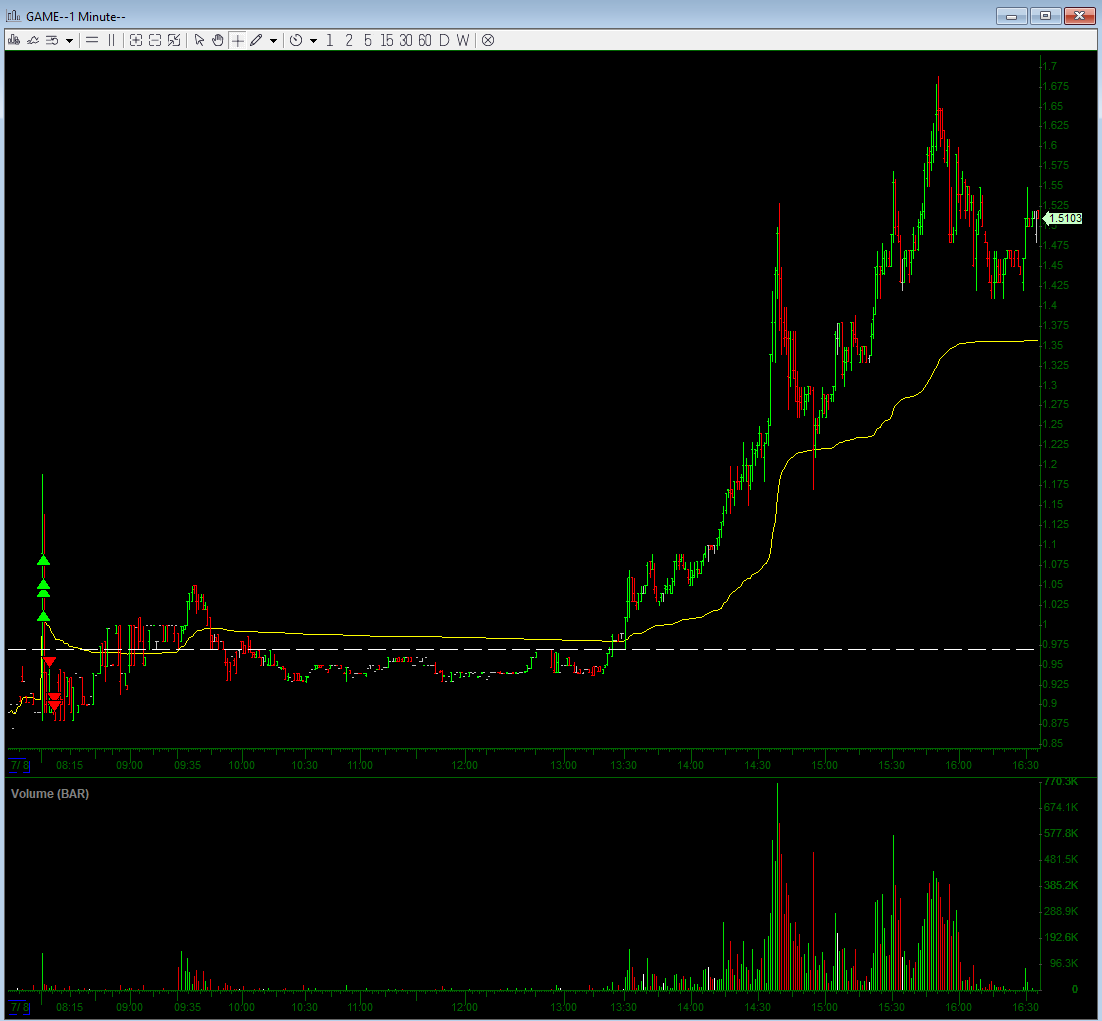The height and width of the screenshot is (1021, 1102).
Task: Switch to 2 minute interval
Action: (x=349, y=41)
